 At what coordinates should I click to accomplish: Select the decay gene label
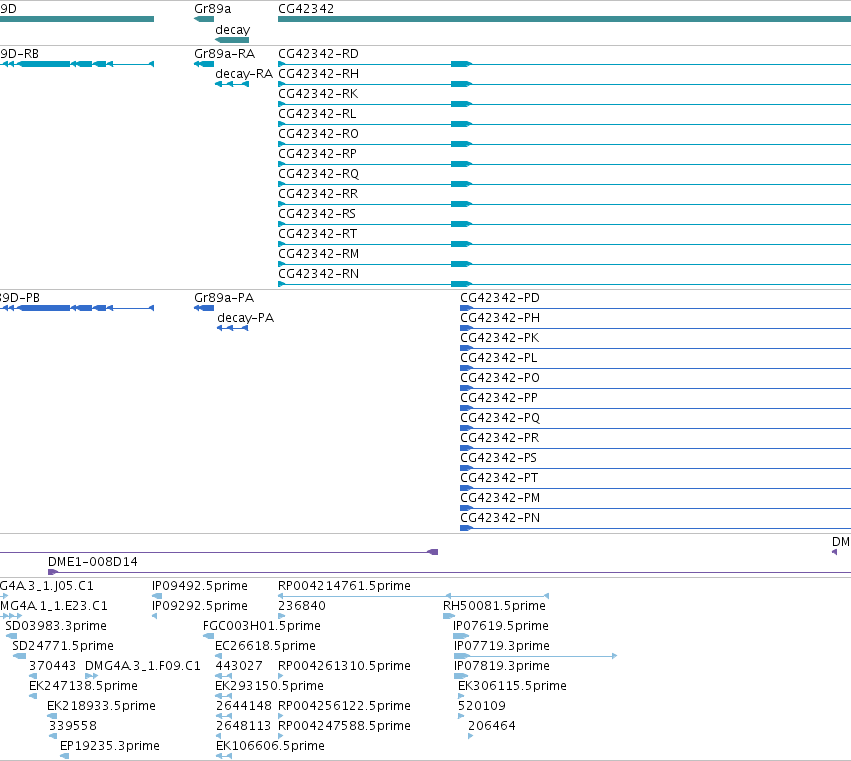tap(232, 30)
